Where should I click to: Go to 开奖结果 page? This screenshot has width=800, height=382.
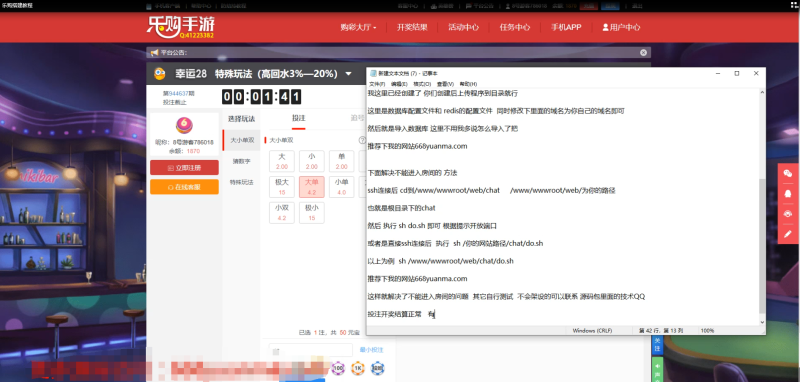tap(412, 28)
